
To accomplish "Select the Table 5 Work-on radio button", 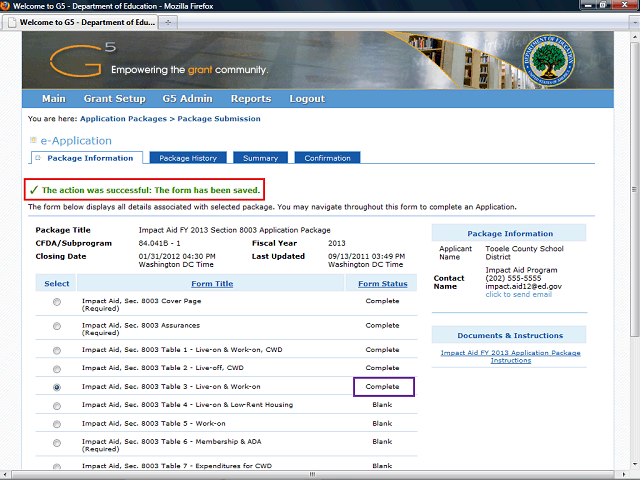I will [x=56, y=424].
